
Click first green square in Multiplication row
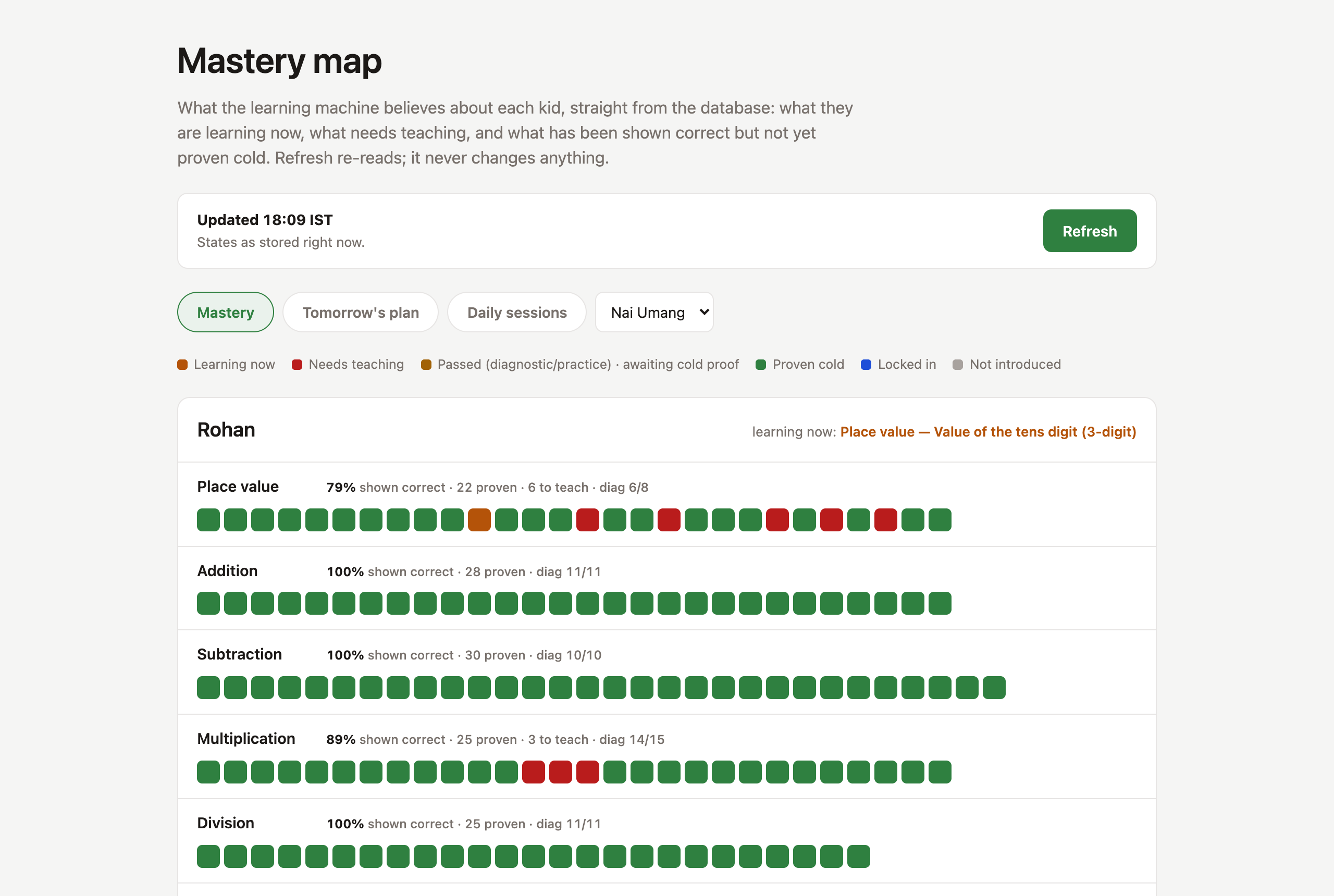tap(208, 772)
